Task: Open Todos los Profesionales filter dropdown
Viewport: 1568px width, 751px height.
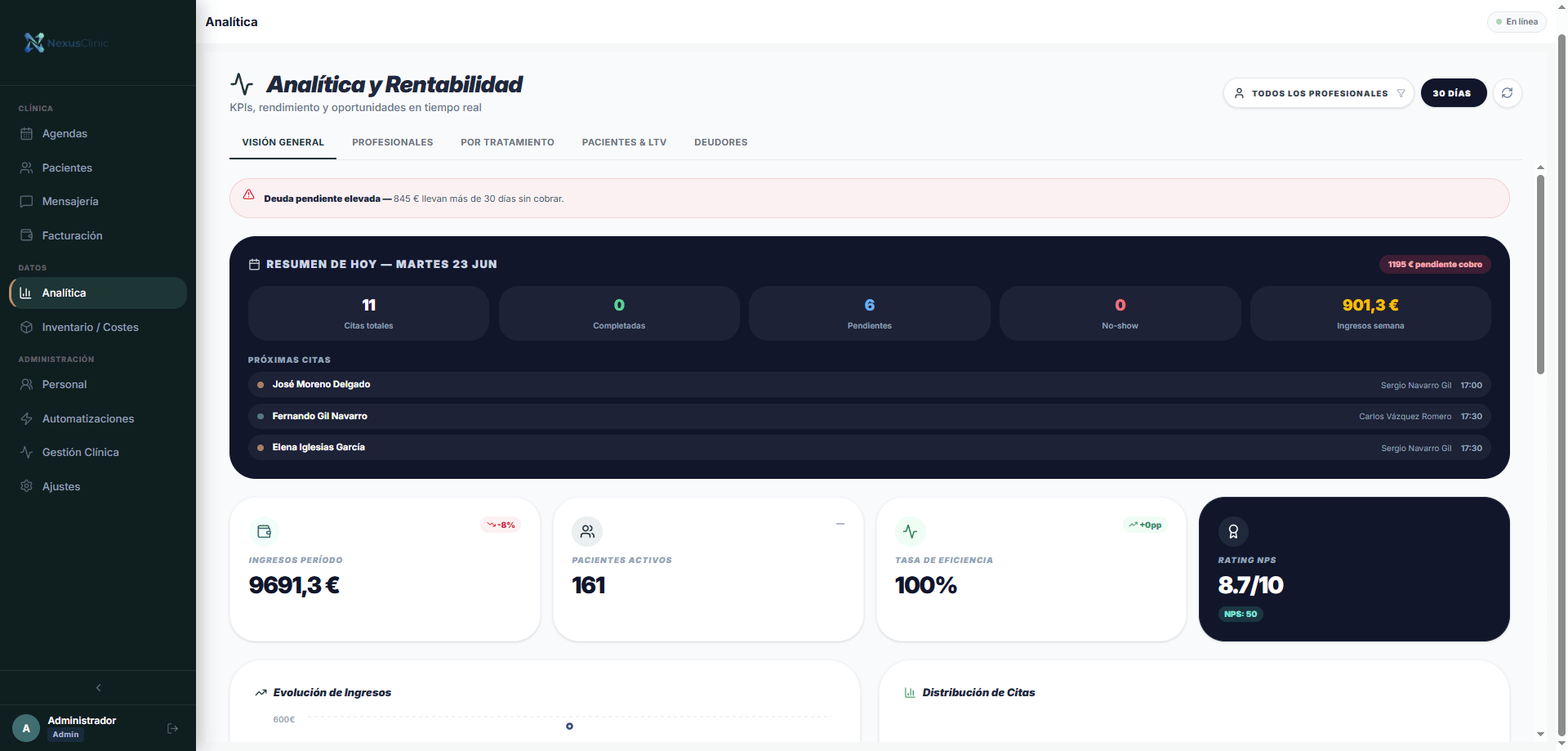Action: 1318,93
